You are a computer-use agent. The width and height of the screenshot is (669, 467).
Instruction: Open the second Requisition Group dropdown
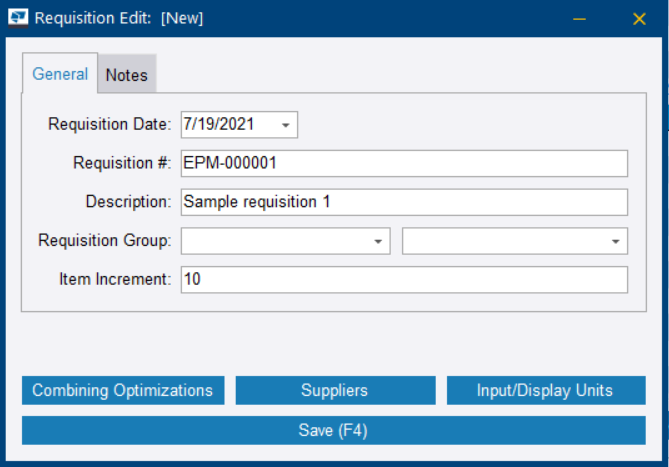[514, 241]
